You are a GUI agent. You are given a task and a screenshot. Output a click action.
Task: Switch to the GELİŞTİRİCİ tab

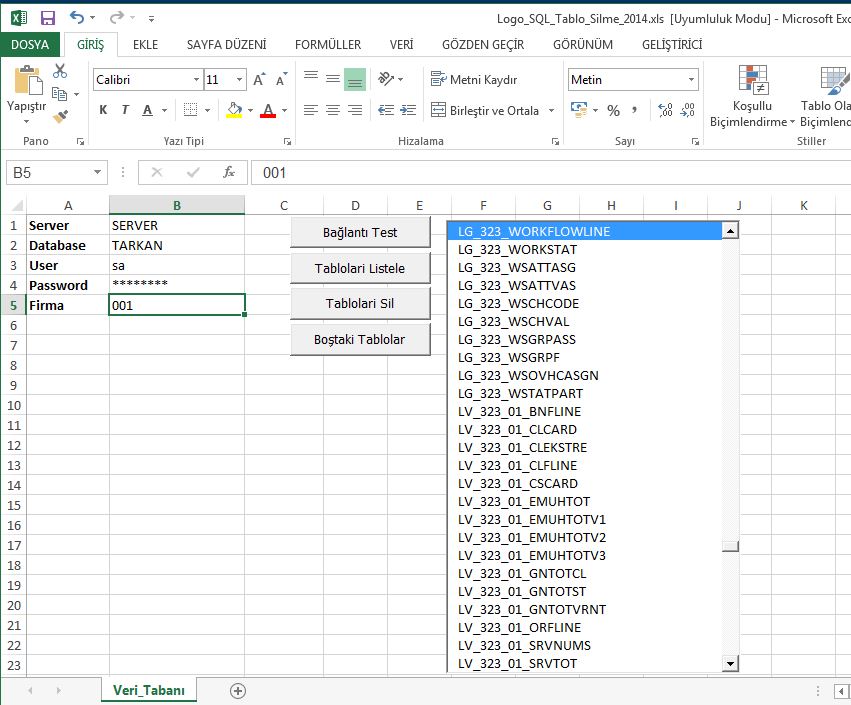pos(672,45)
